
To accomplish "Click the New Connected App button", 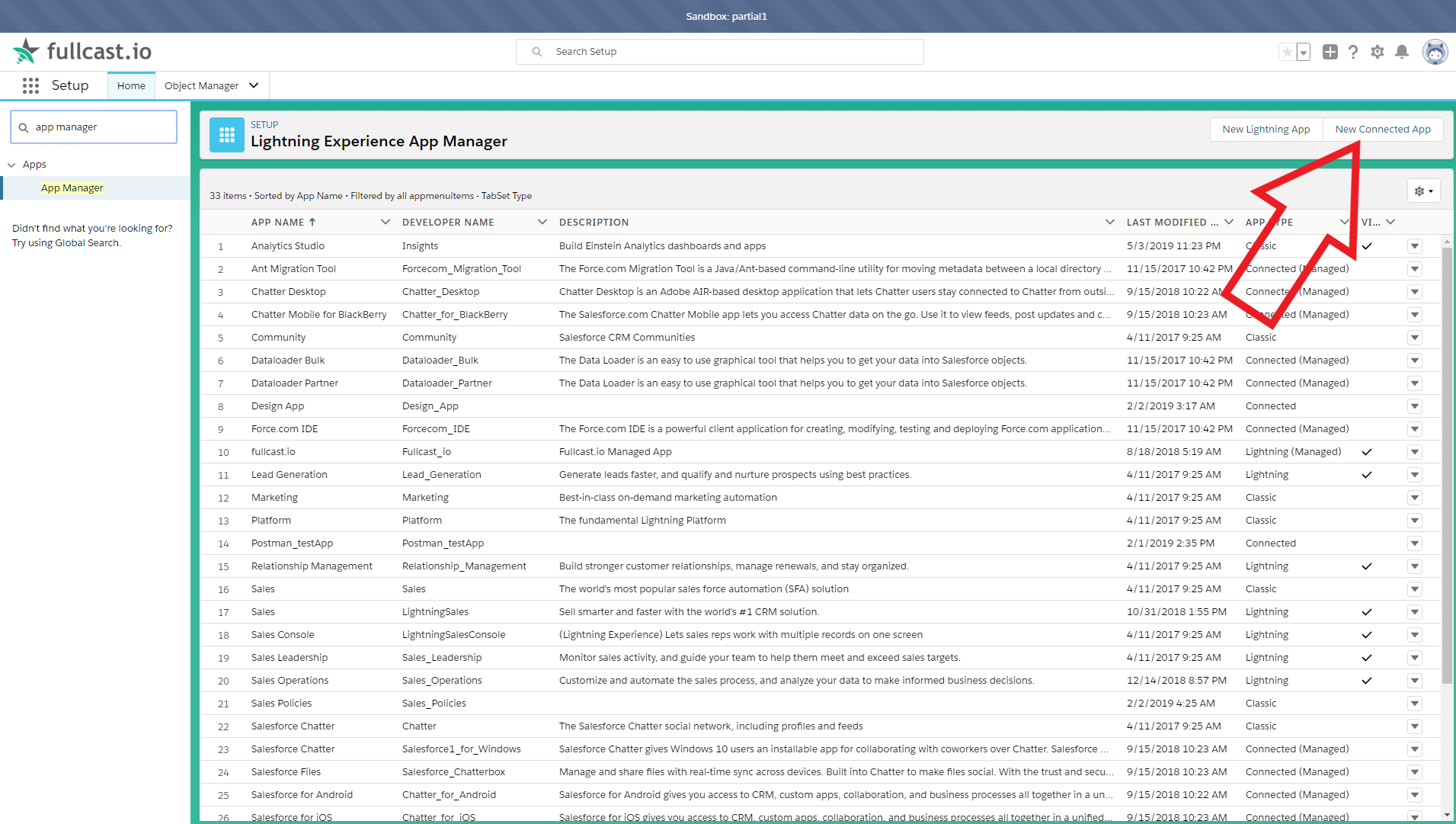I will [1383, 130].
